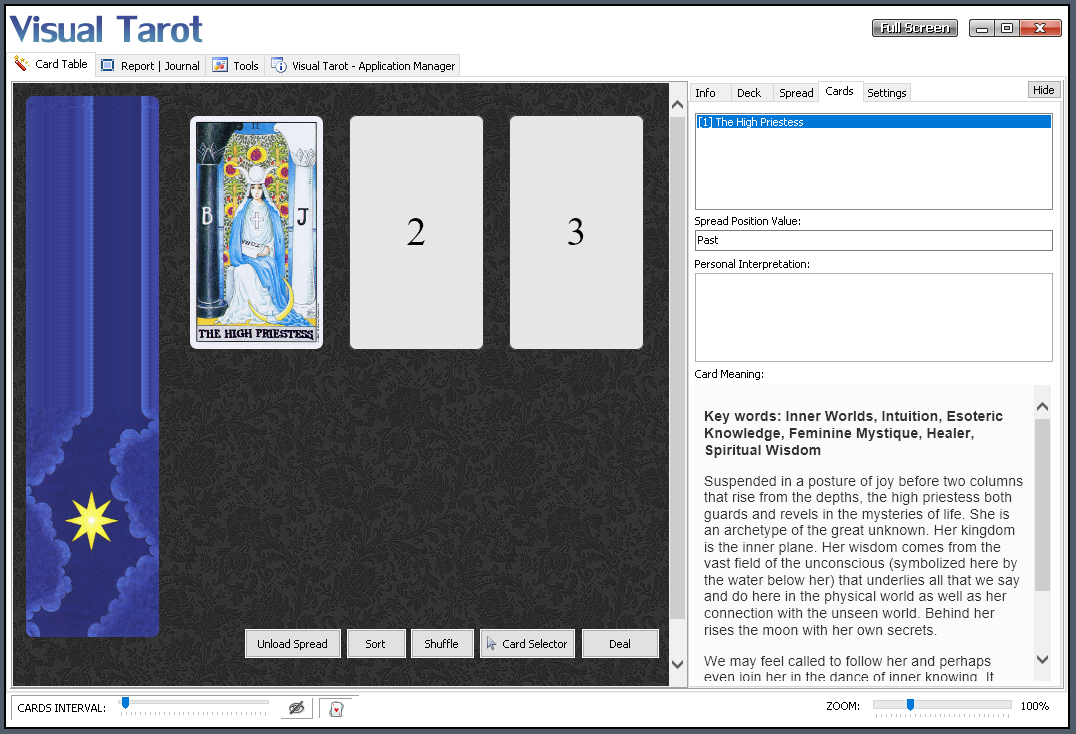Hide the side panel with Hide button
This screenshot has width=1076, height=734.
(x=1043, y=90)
